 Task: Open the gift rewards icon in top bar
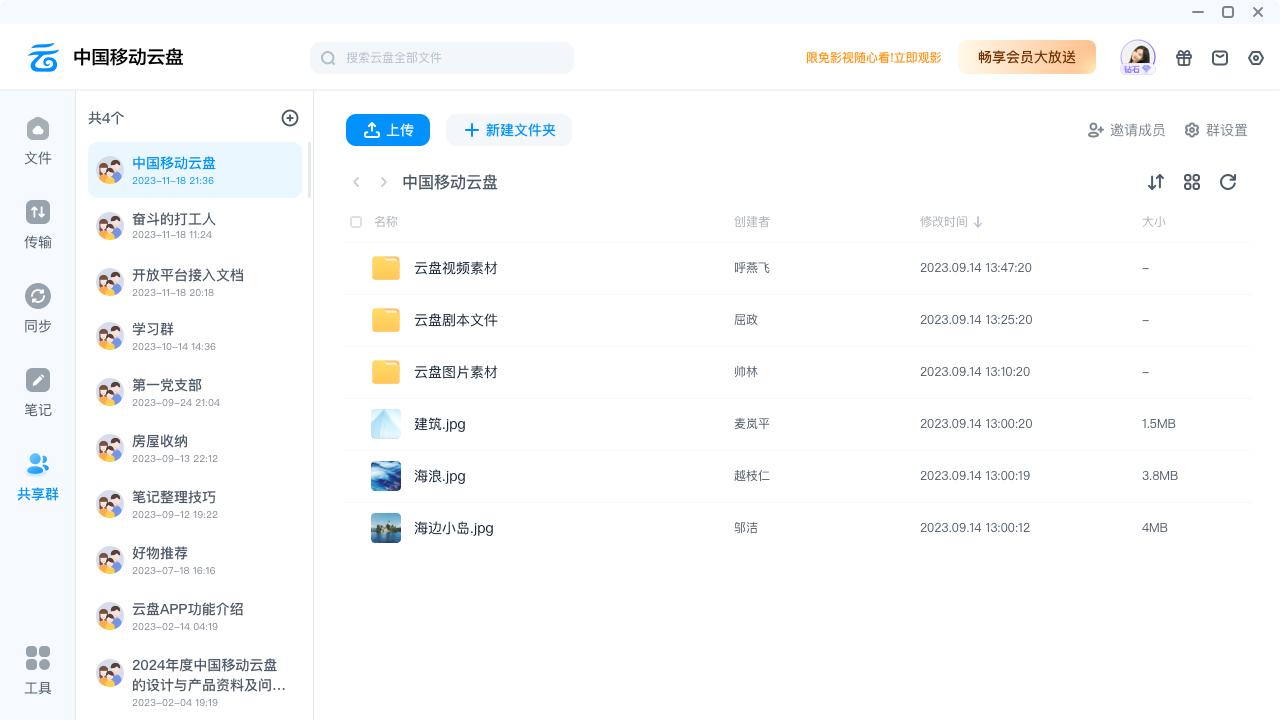click(1184, 57)
